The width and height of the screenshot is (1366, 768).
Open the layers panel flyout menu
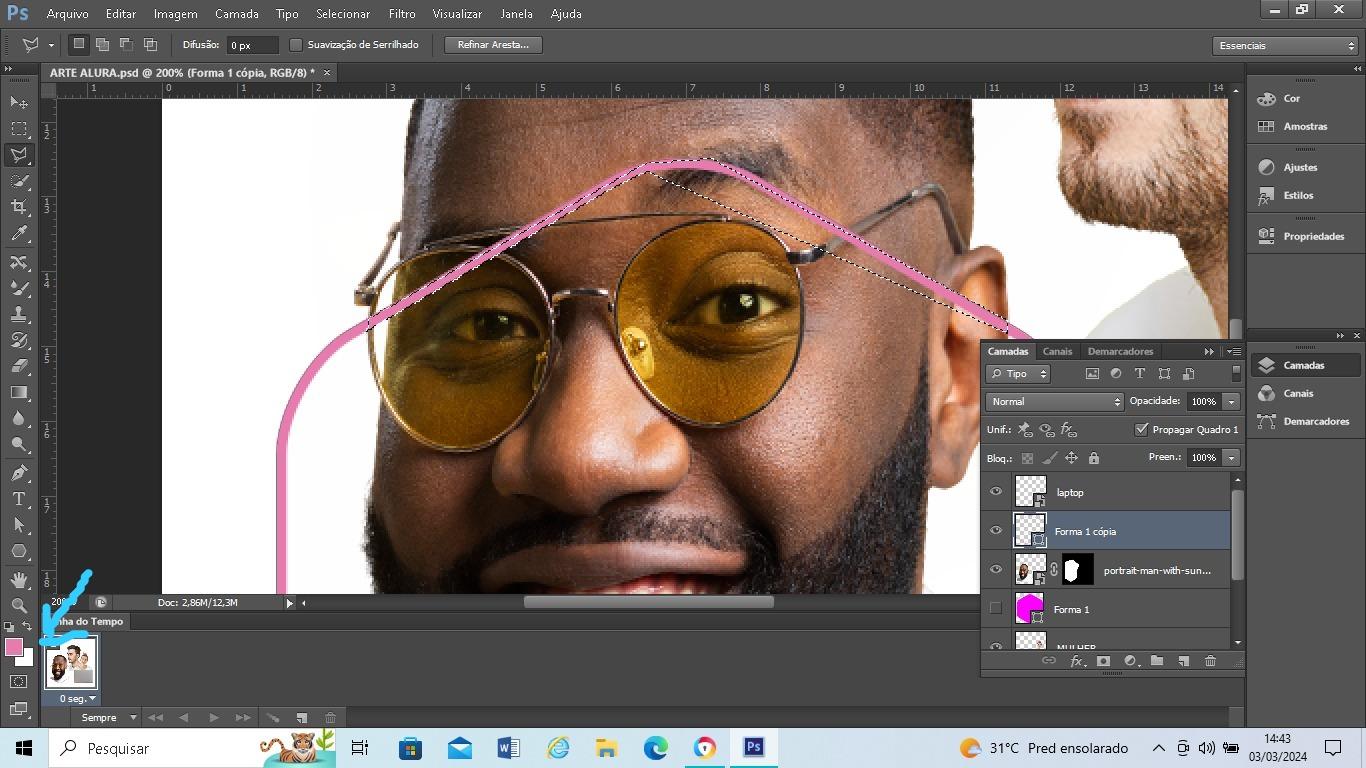[1234, 352]
